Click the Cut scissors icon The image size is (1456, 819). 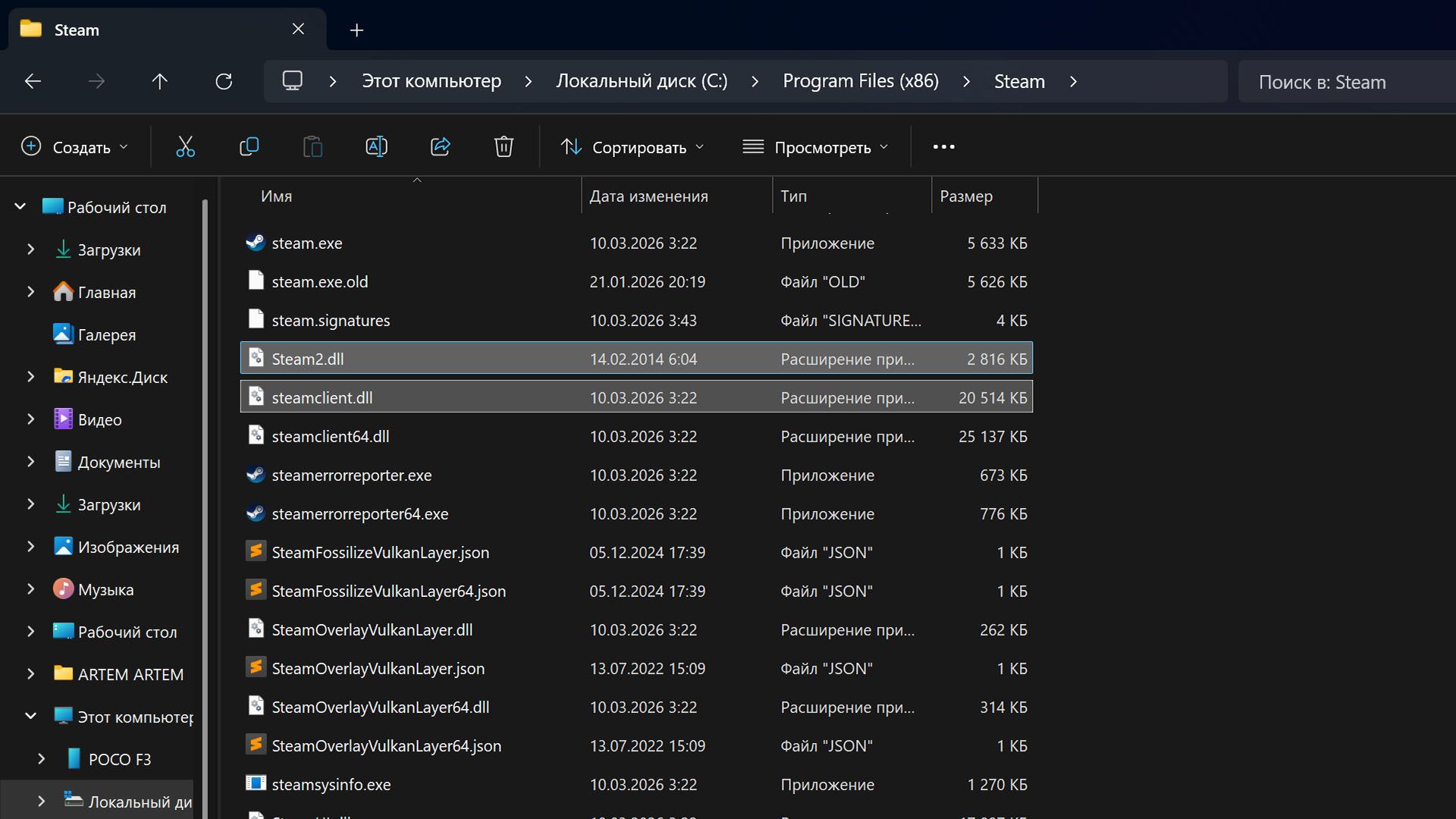pyautogui.click(x=185, y=146)
